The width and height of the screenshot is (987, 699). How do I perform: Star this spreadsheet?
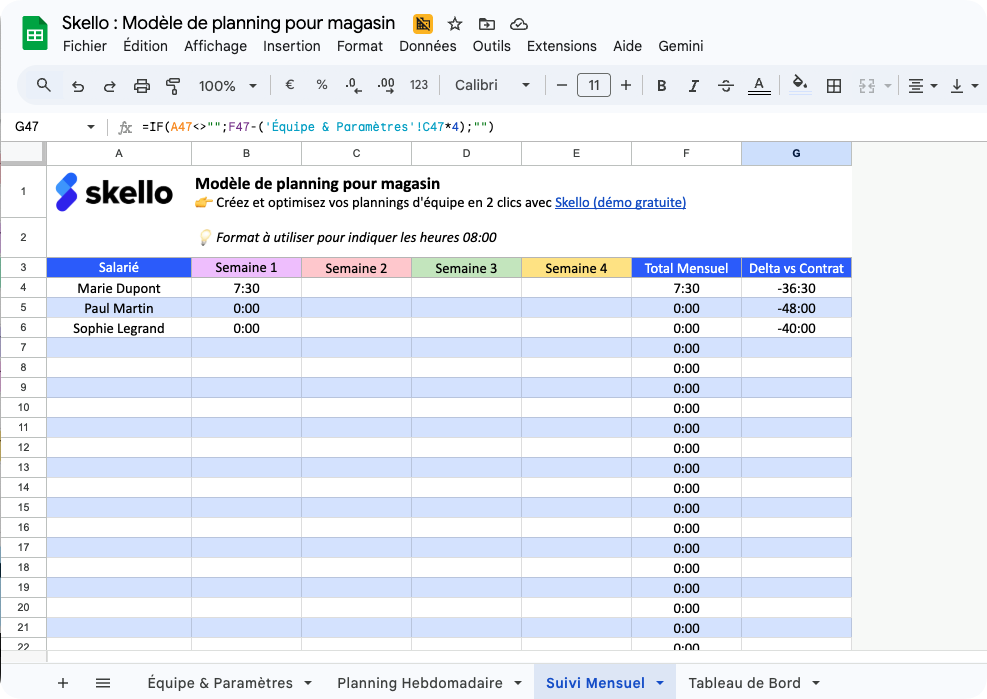pos(455,23)
